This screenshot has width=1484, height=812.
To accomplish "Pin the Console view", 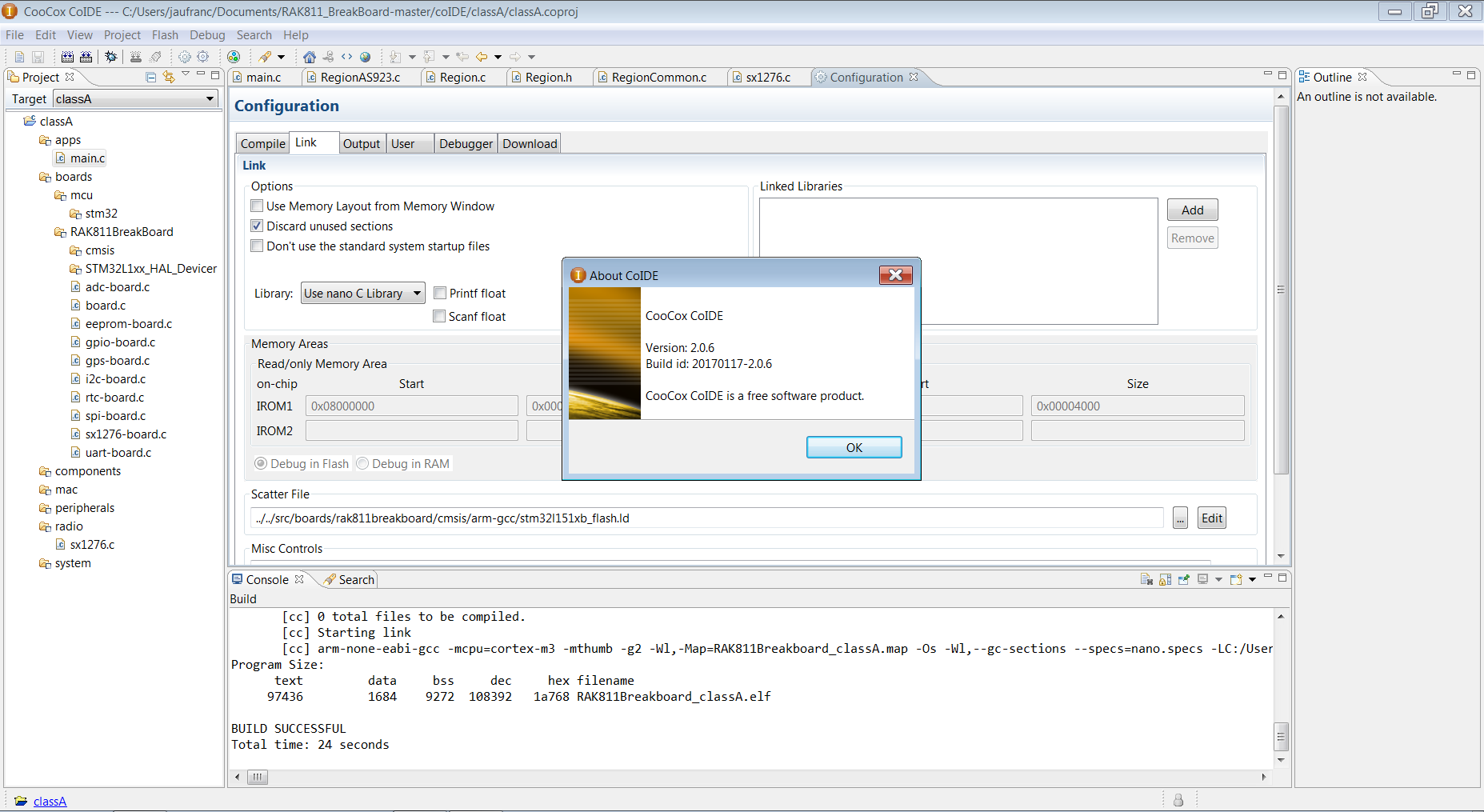I will point(1184,579).
